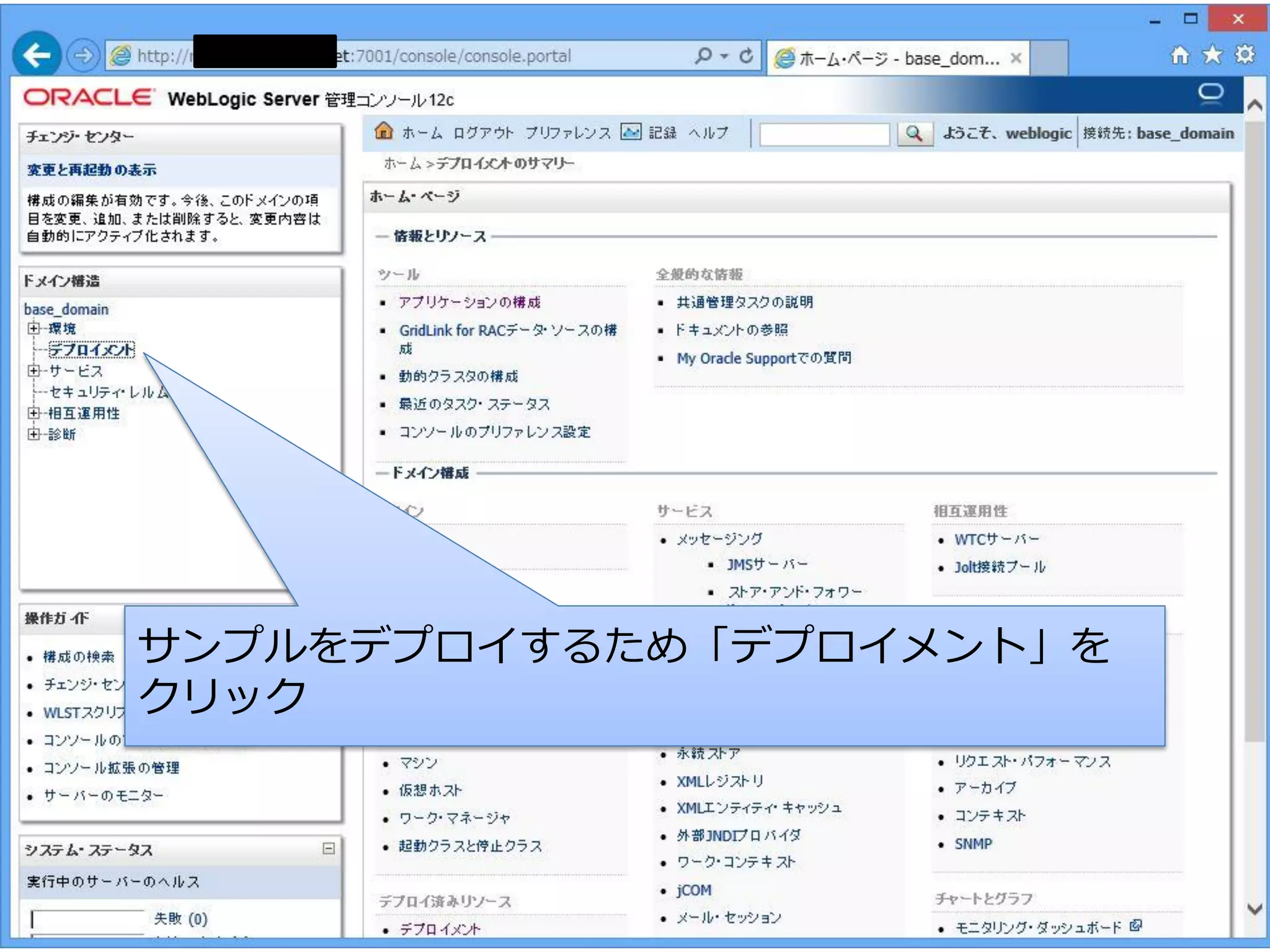This screenshot has width=1270, height=952.
Task: Click page scrollbar down arrow
Action: coord(1255,909)
